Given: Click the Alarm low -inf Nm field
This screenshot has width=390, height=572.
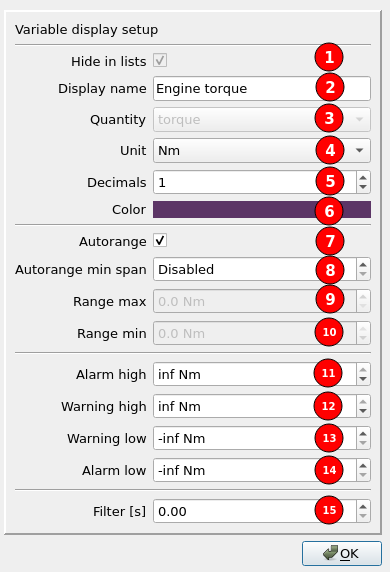Looking at the screenshot, I should point(255,470).
